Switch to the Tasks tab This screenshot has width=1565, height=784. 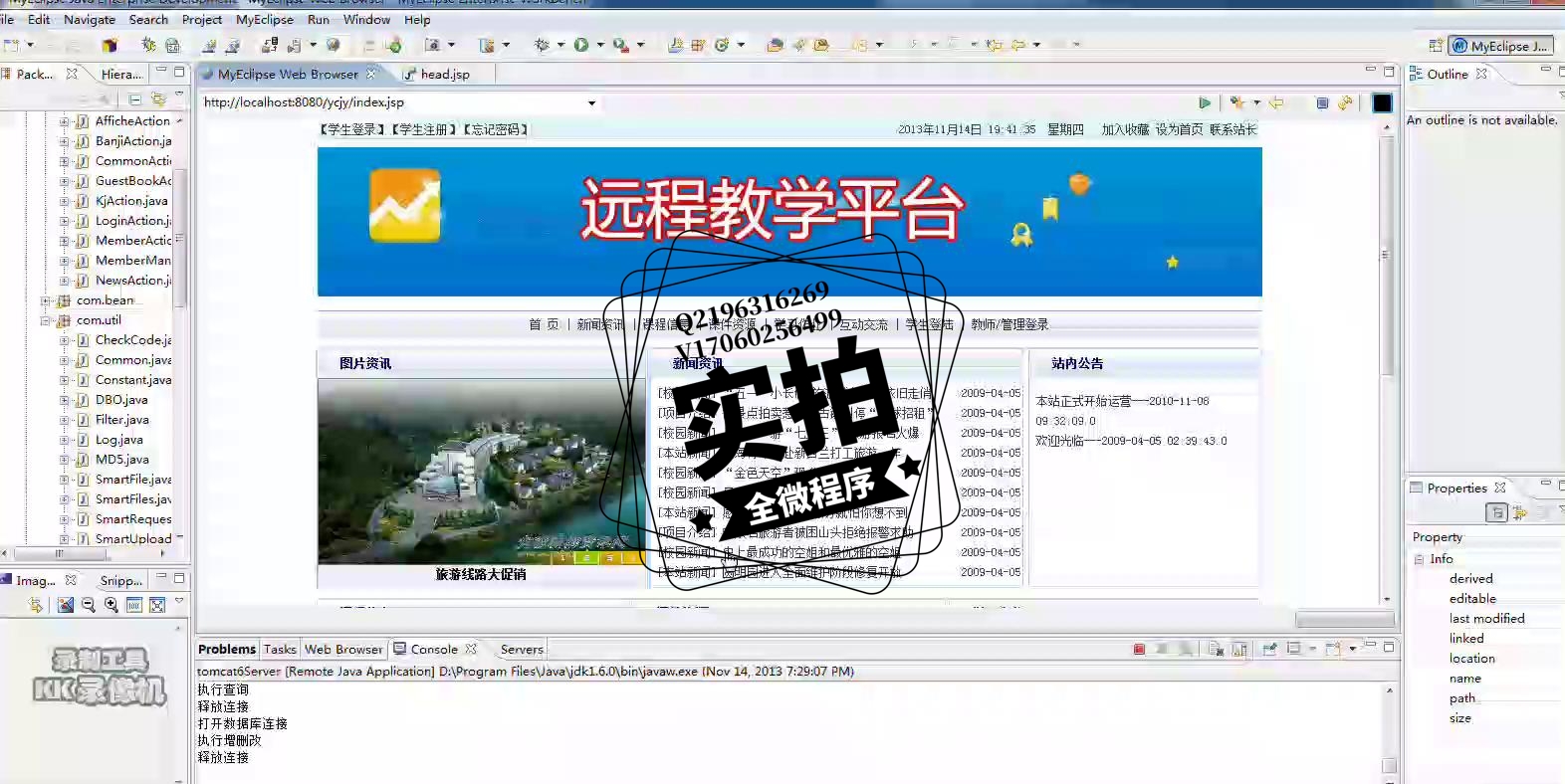pyautogui.click(x=280, y=649)
